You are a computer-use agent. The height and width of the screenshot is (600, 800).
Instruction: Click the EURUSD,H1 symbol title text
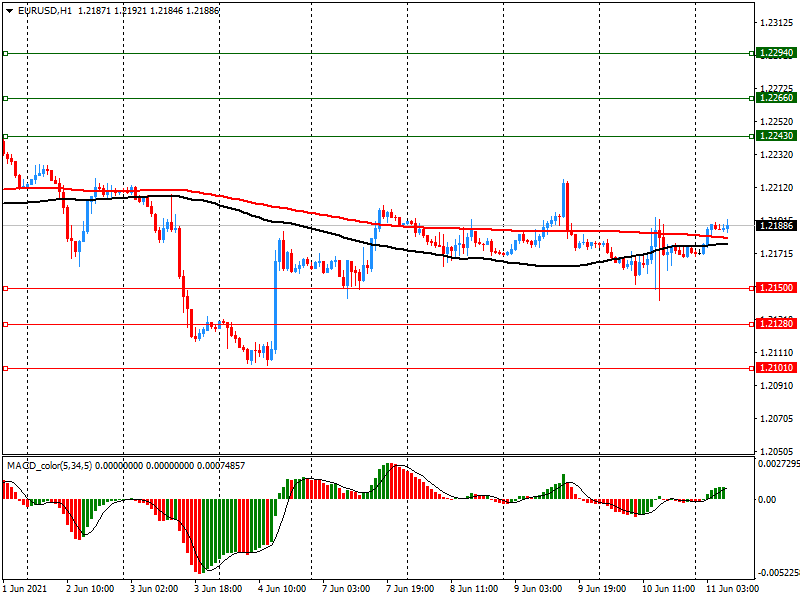[x=45, y=11]
